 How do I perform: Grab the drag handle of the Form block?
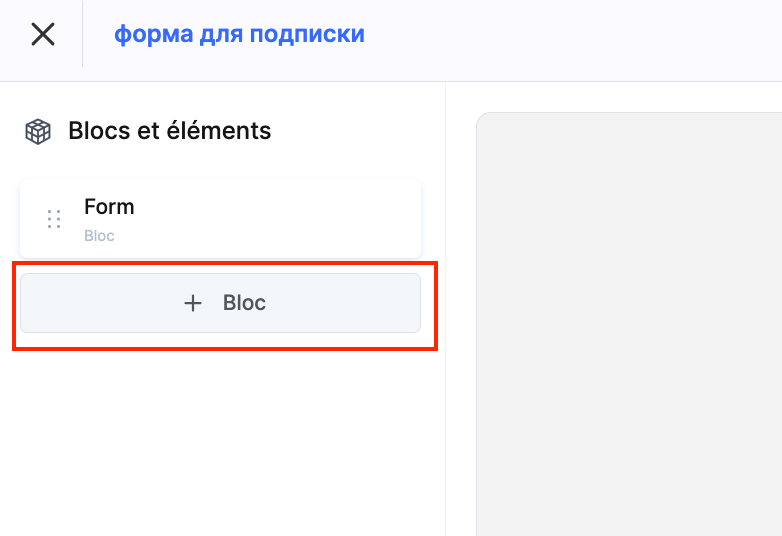[x=54, y=219]
